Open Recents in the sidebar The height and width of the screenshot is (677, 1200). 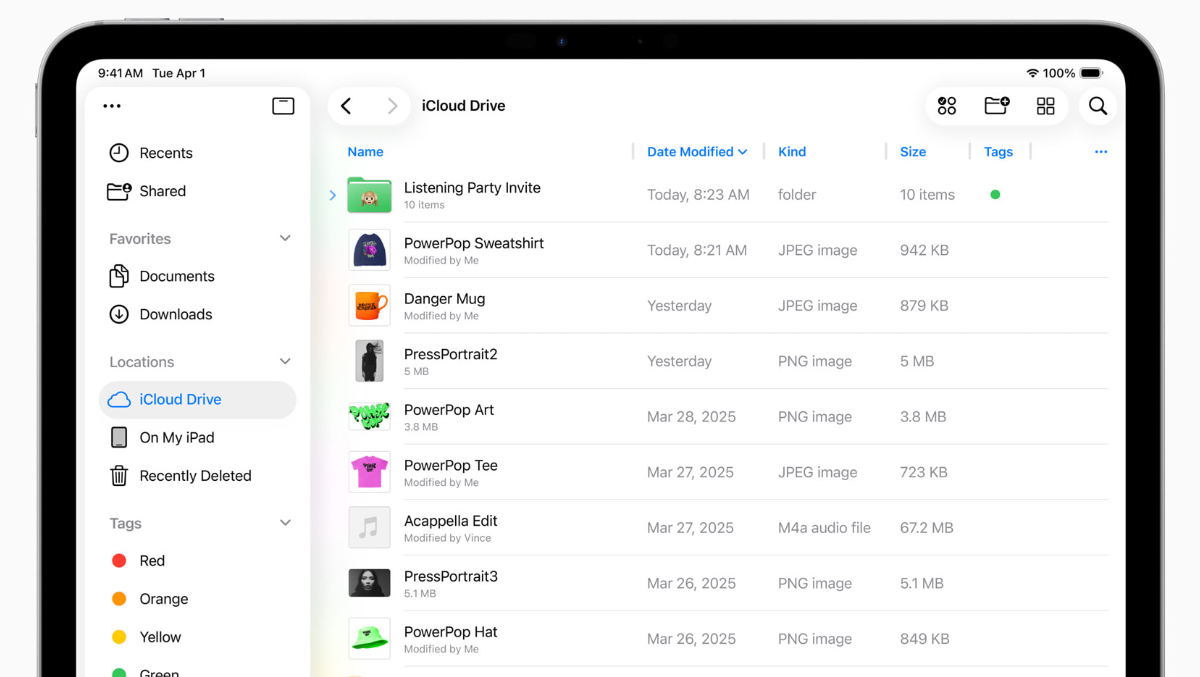(165, 153)
